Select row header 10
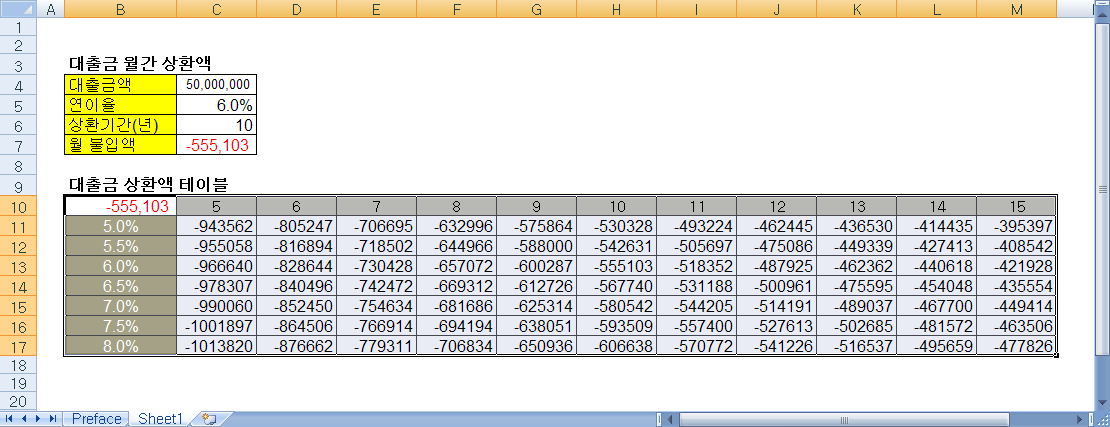Viewport: 1110px width, 427px height. [x=17, y=207]
